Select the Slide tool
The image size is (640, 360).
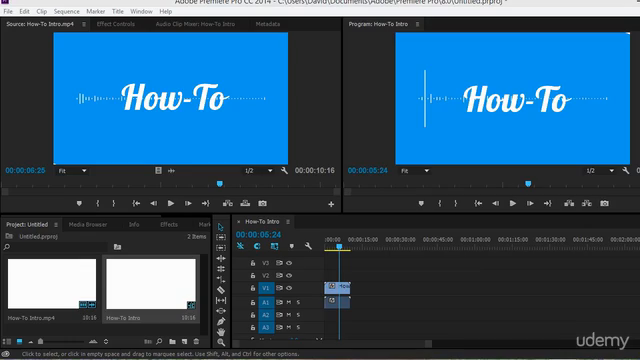pyautogui.click(x=221, y=311)
